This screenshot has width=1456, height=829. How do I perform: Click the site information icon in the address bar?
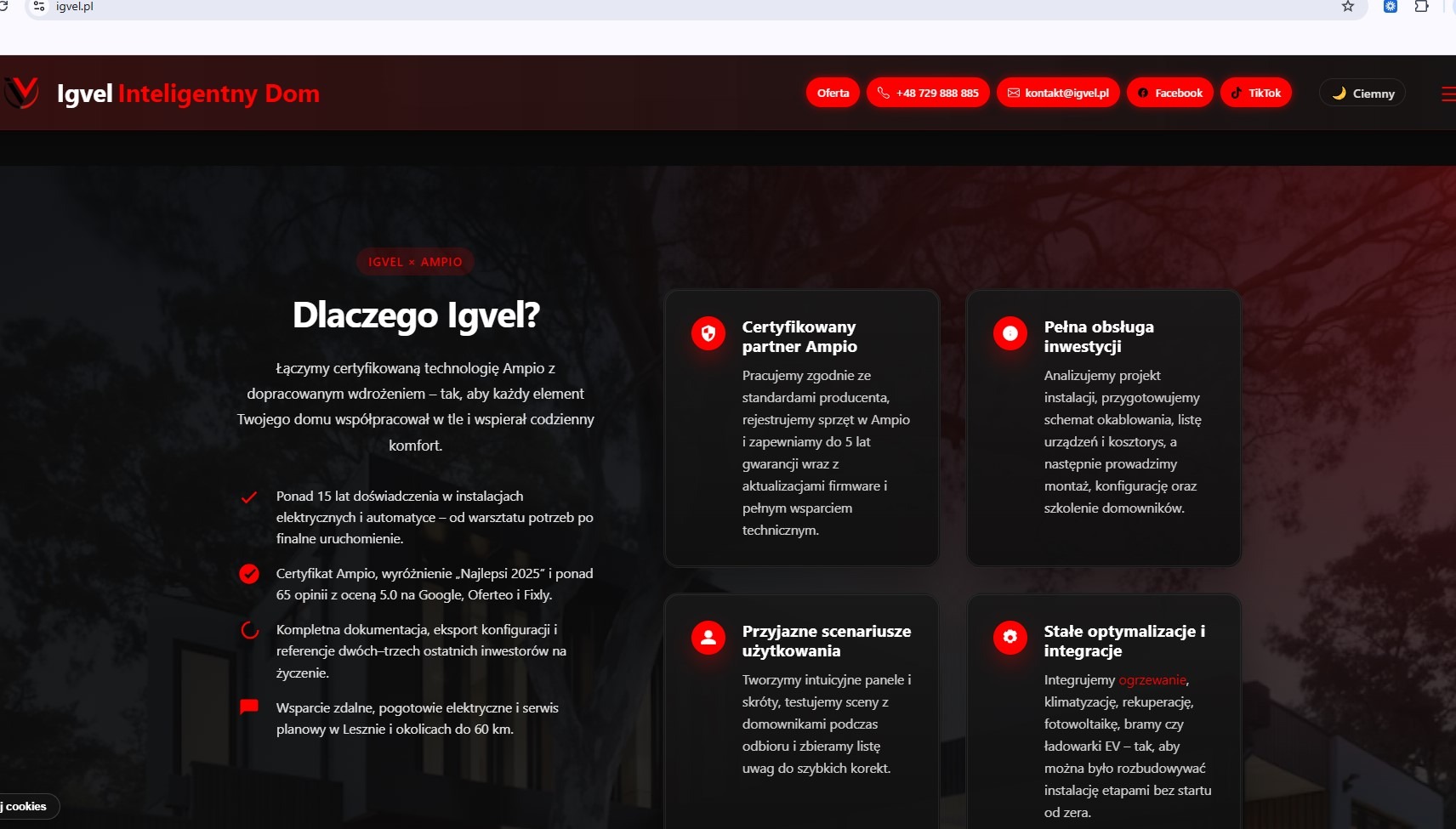[37, 6]
